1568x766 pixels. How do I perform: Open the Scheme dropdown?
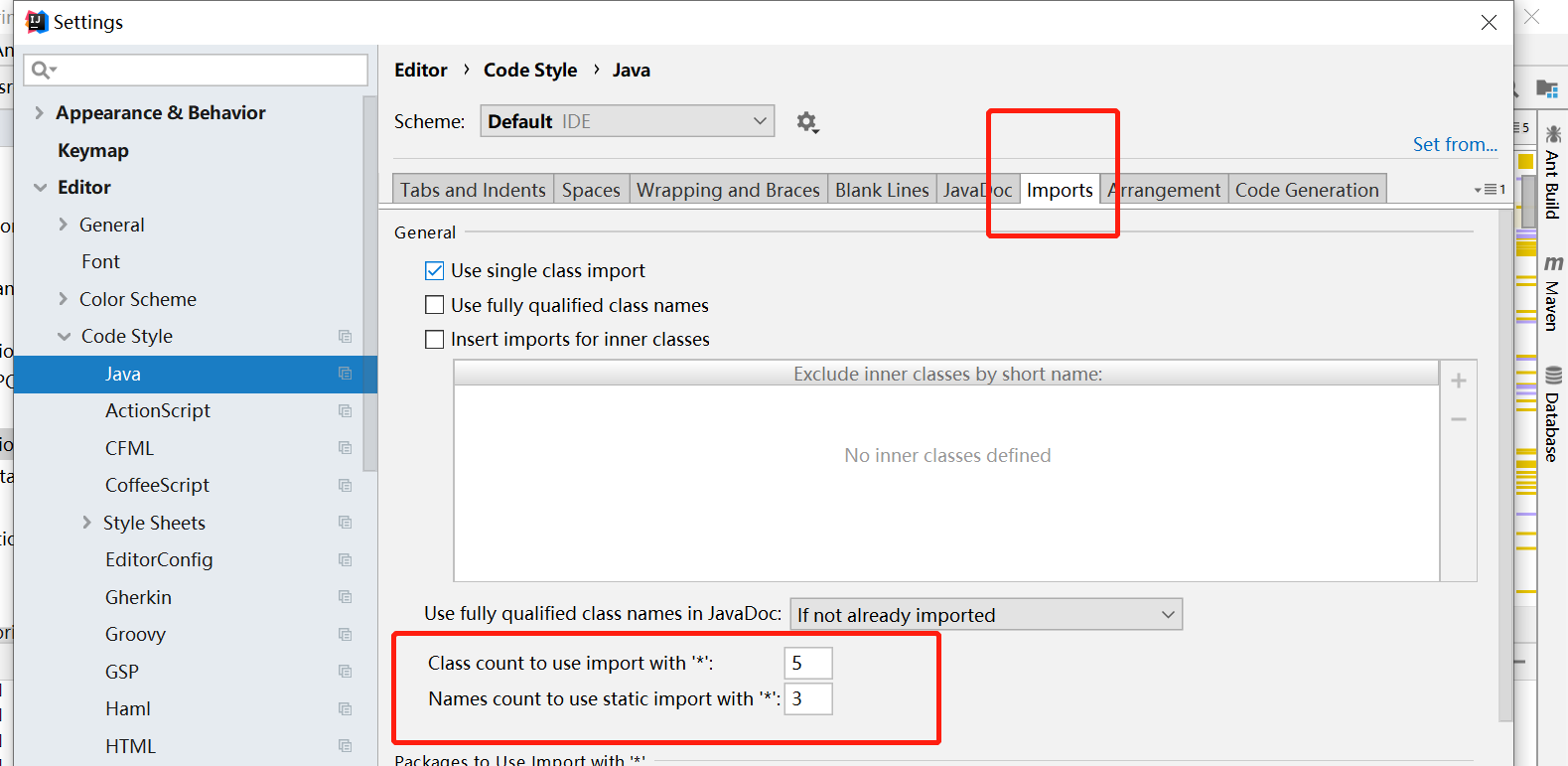pos(627,121)
